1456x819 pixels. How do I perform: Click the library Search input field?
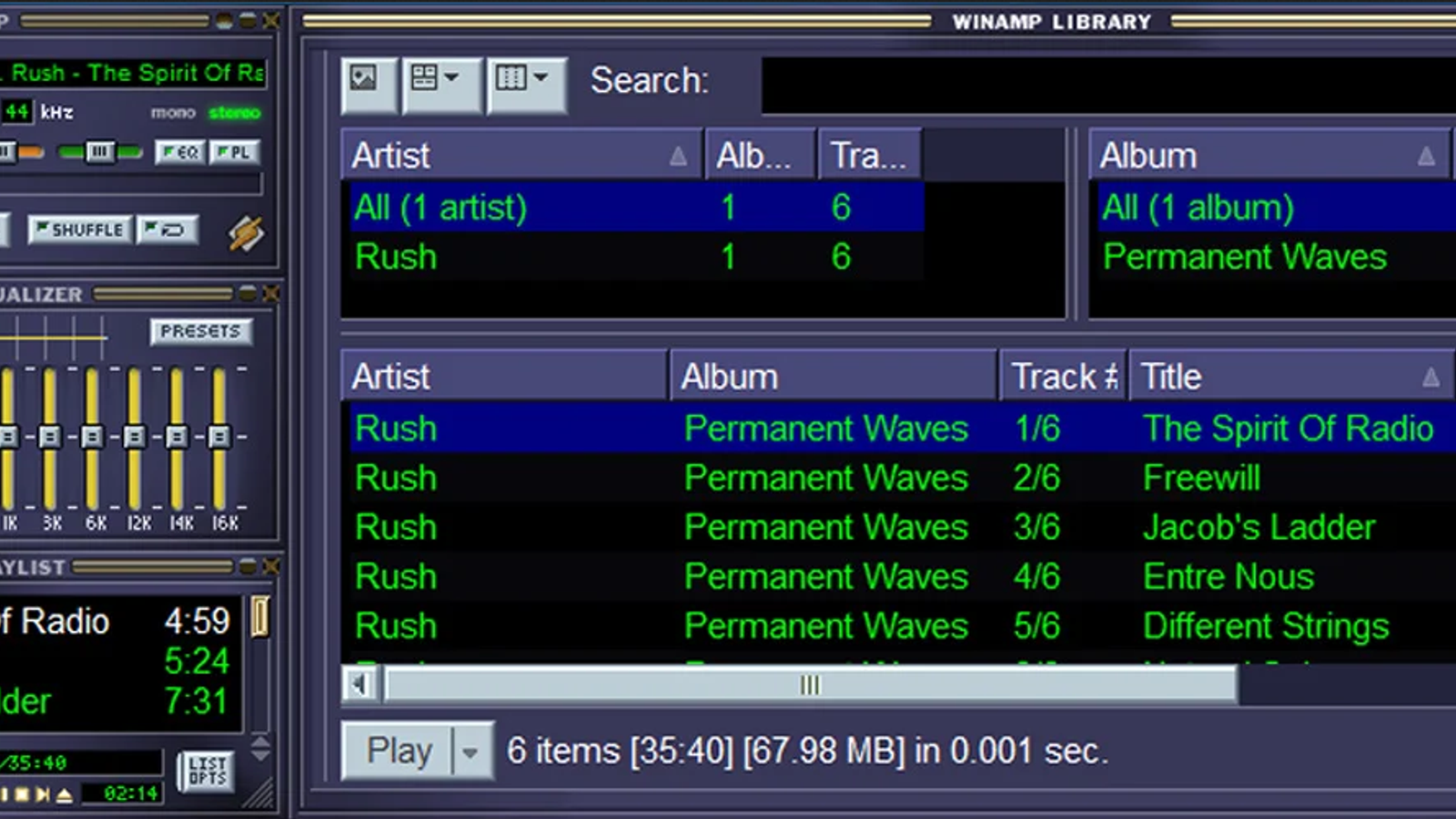pos(1108,86)
